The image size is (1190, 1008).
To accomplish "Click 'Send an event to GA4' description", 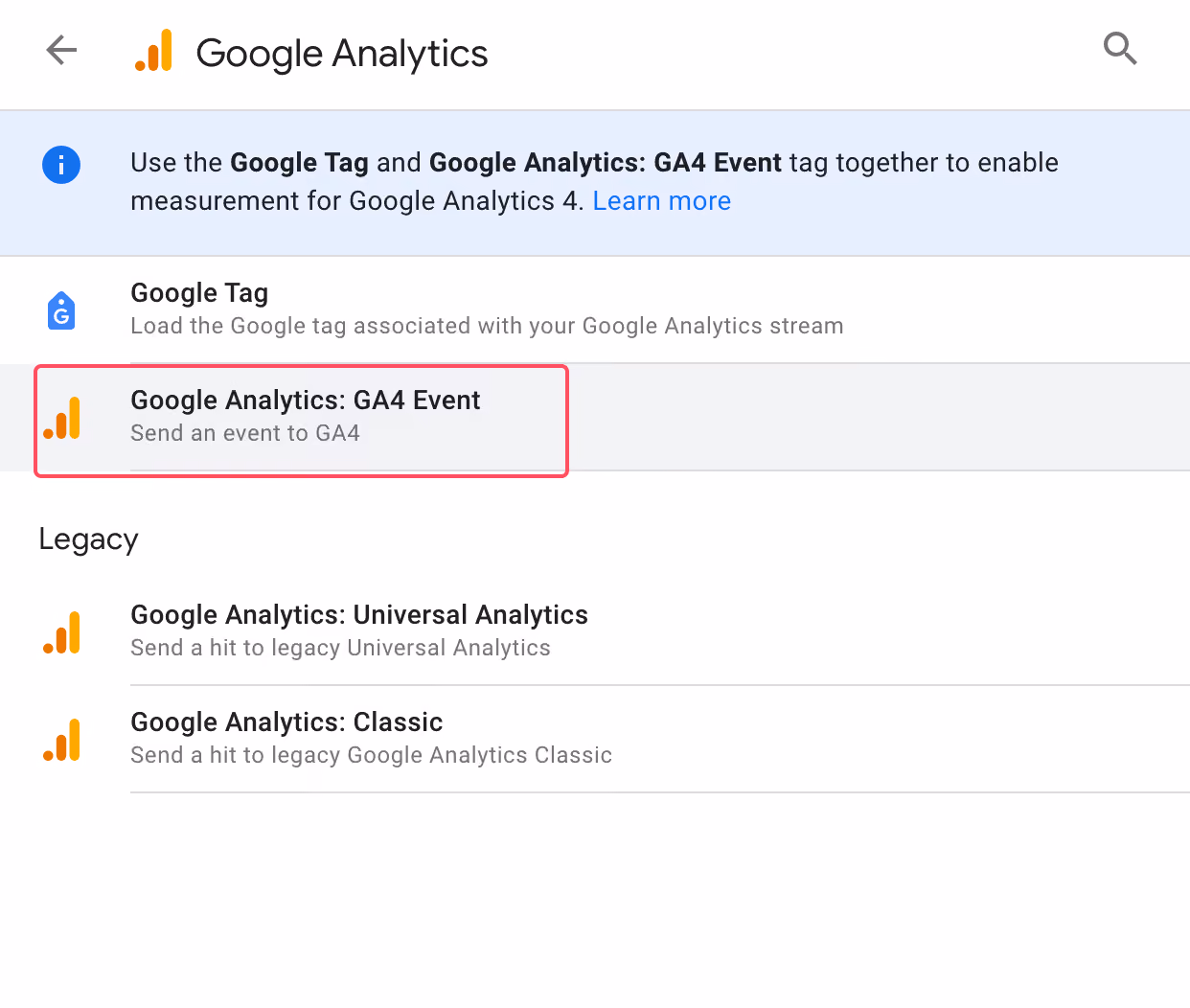I will coord(245,433).
